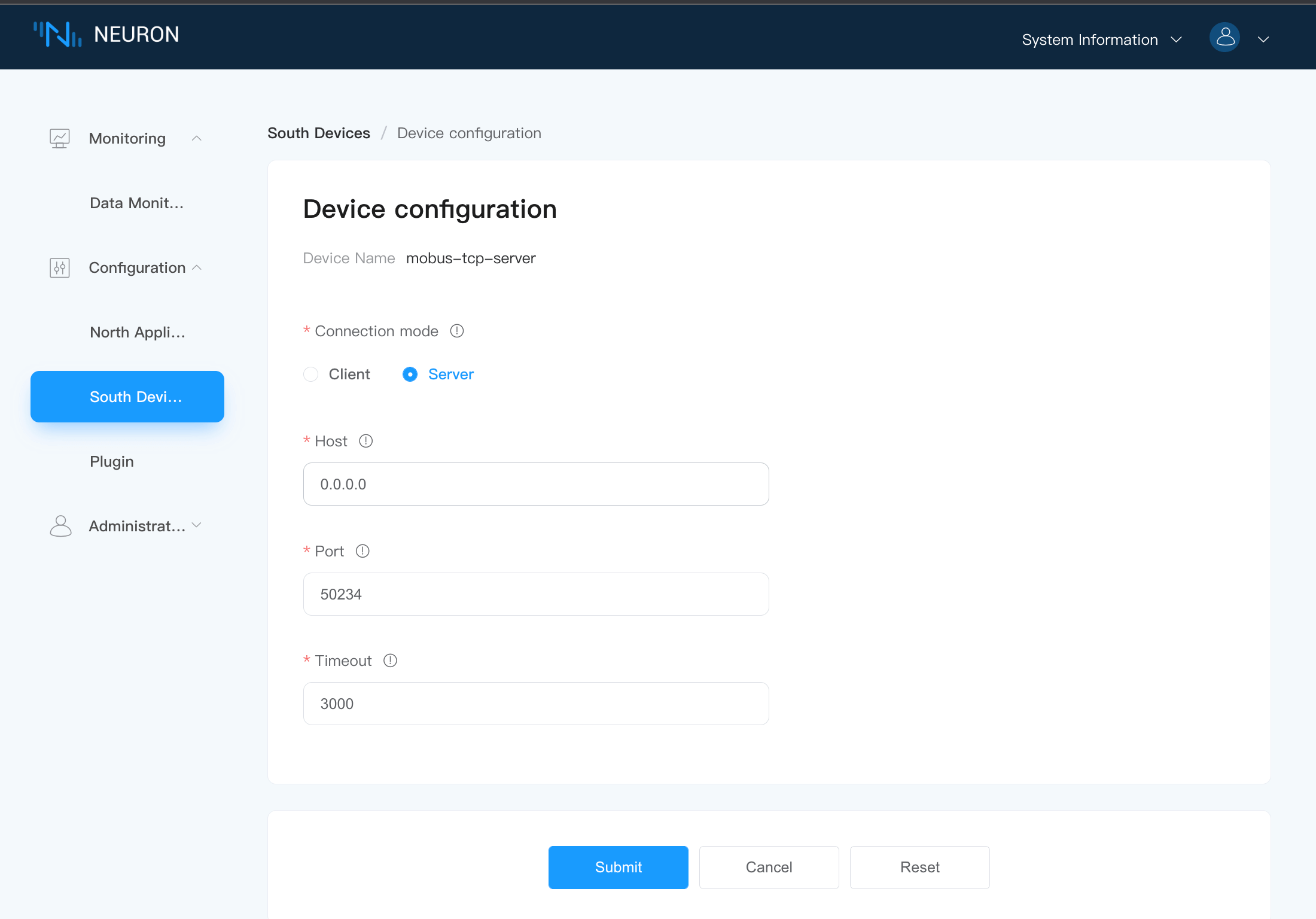Click info icon beside Timeout label

390,661
